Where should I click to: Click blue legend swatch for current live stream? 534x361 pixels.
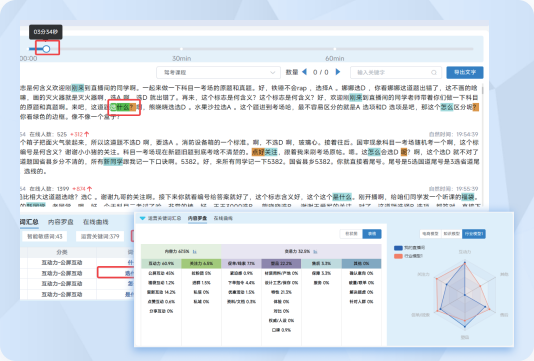point(398,248)
